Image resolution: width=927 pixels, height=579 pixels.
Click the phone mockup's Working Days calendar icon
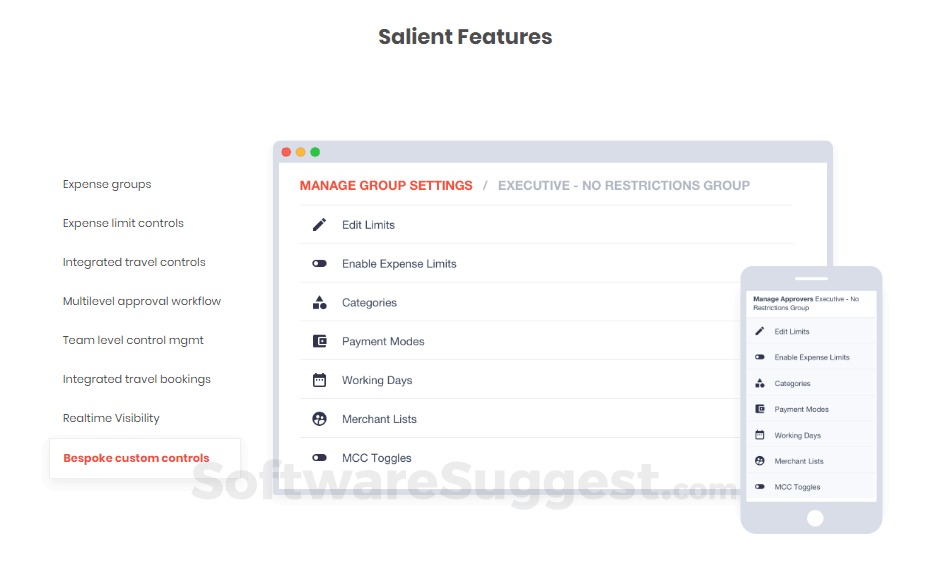[x=760, y=435]
